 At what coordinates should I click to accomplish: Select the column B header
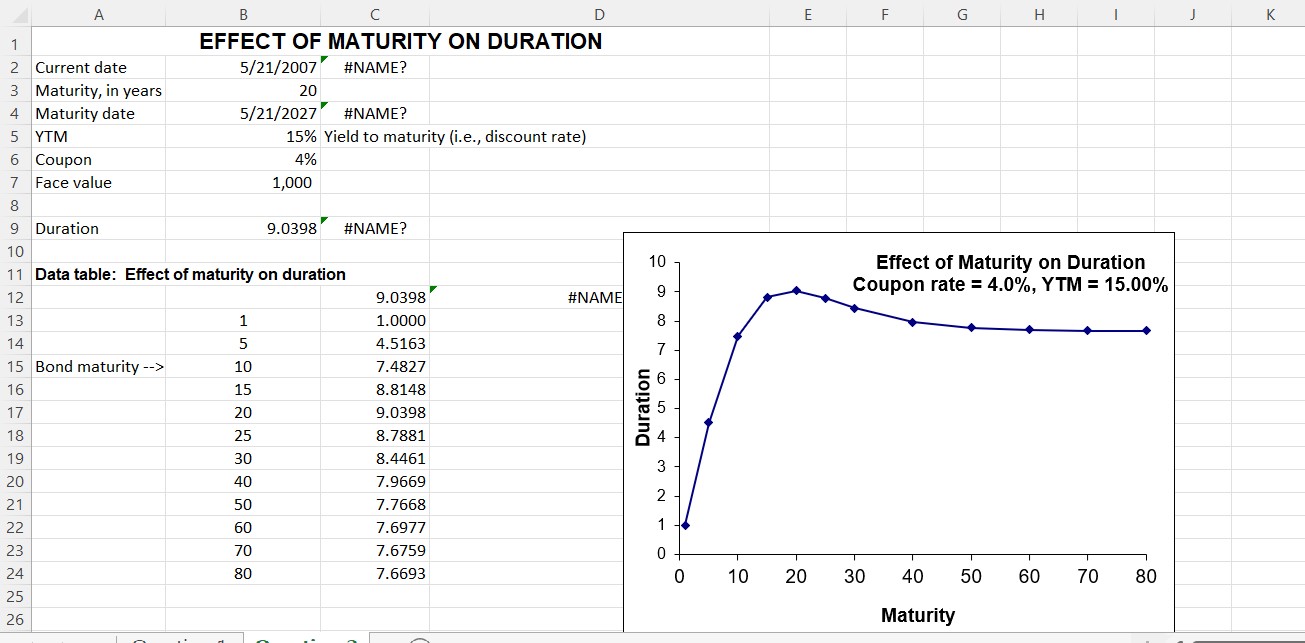pos(243,13)
